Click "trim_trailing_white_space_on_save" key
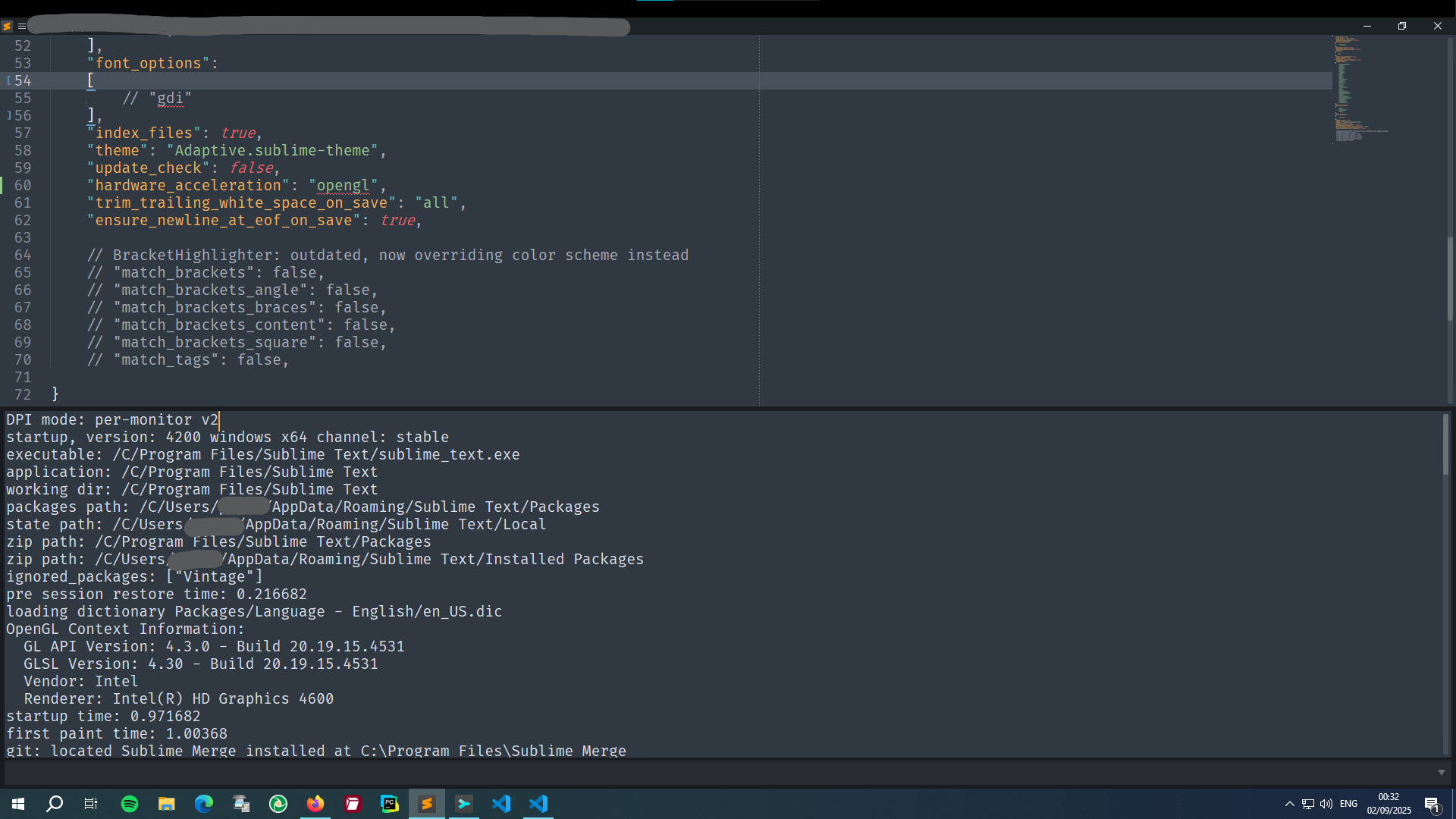The height and width of the screenshot is (819, 1456). click(241, 203)
